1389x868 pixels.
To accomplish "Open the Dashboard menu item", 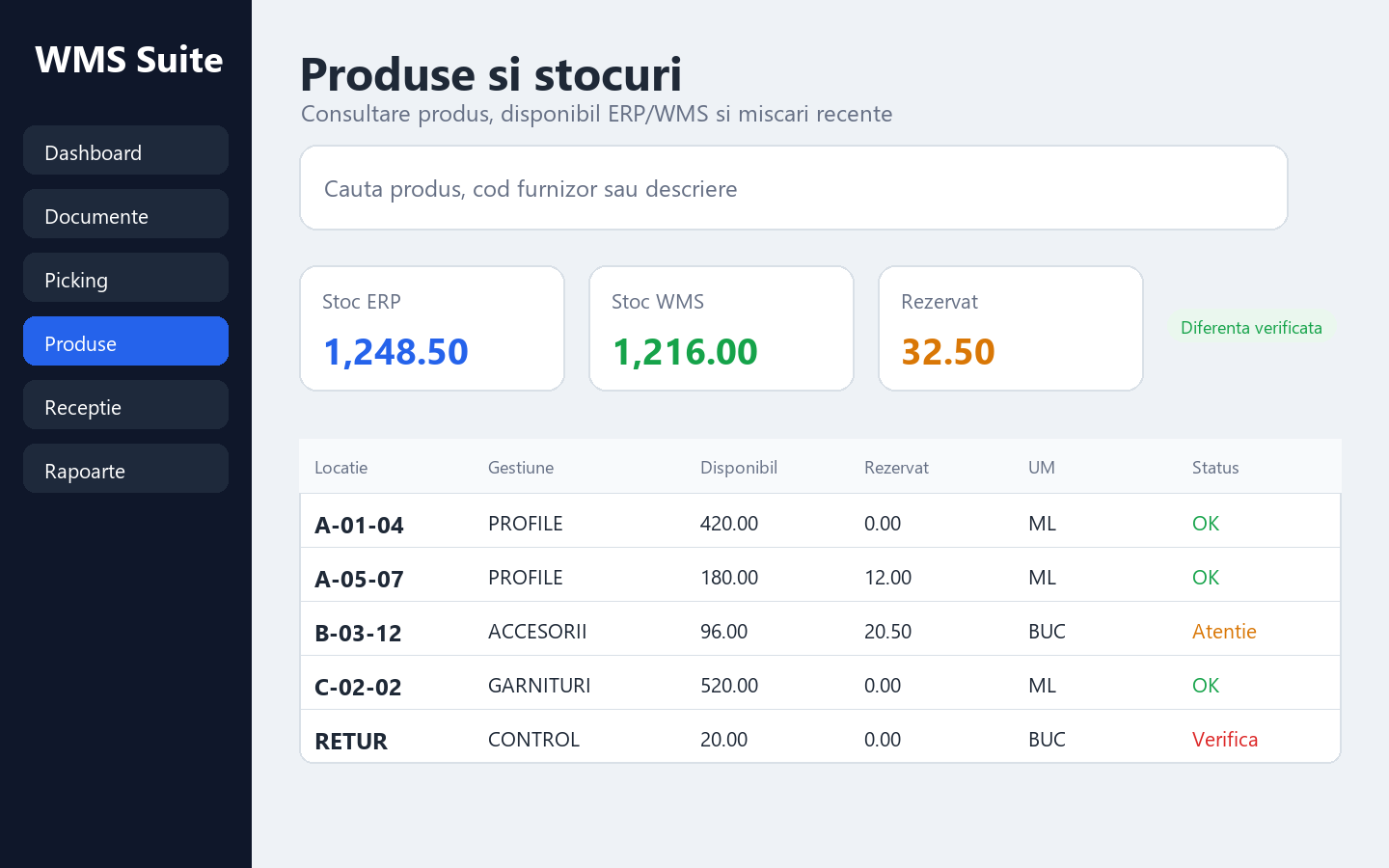I will [x=125, y=150].
